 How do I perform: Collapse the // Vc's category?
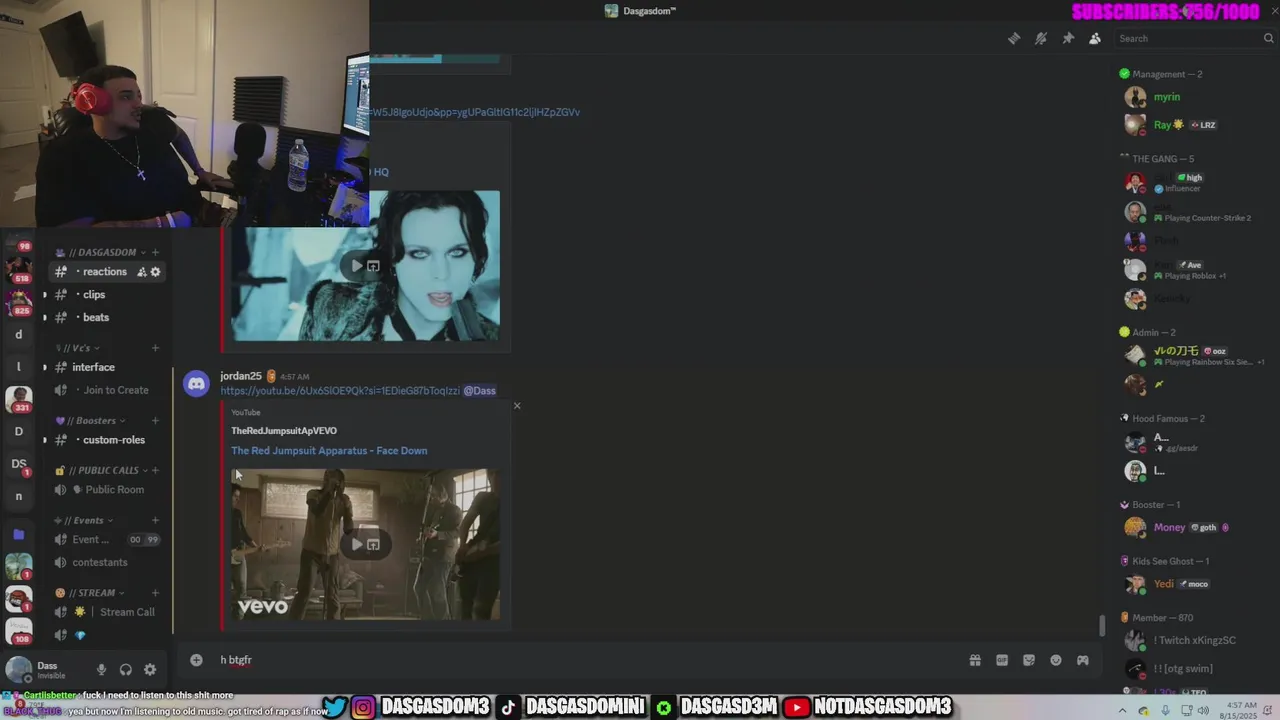click(77, 348)
